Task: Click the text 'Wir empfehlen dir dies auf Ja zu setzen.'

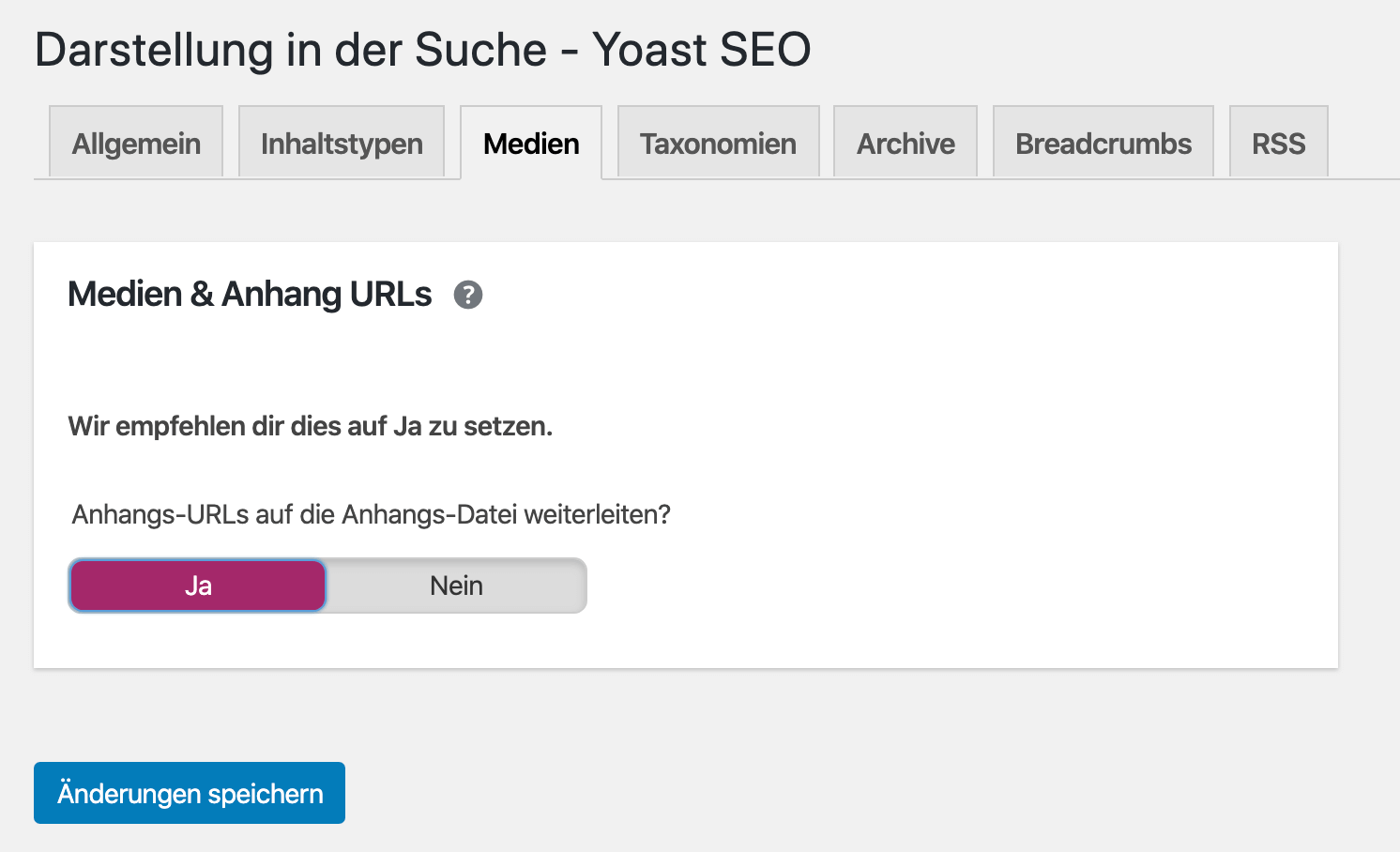Action: coord(311,426)
